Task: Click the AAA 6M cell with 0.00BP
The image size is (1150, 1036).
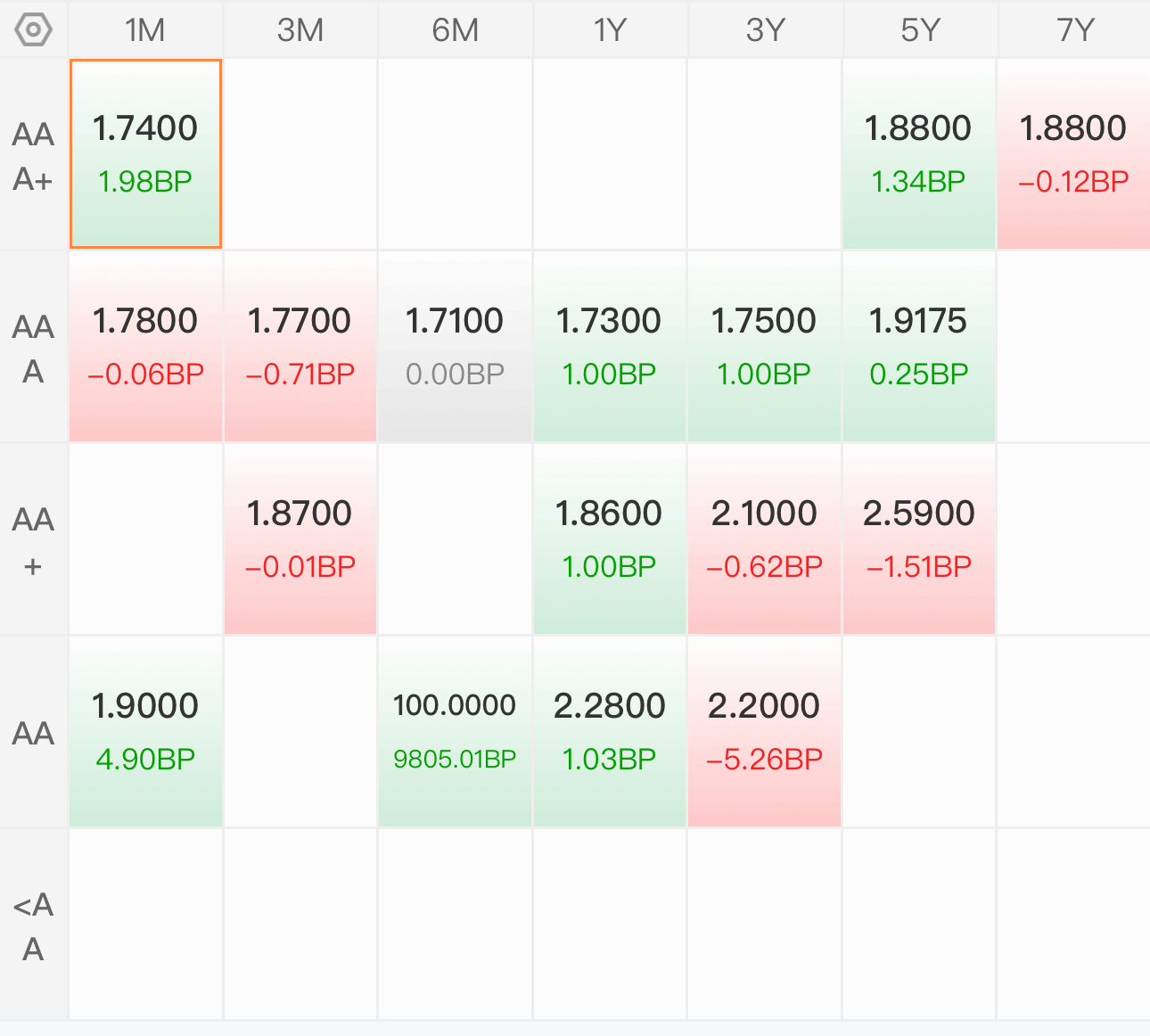Action: coord(456,347)
